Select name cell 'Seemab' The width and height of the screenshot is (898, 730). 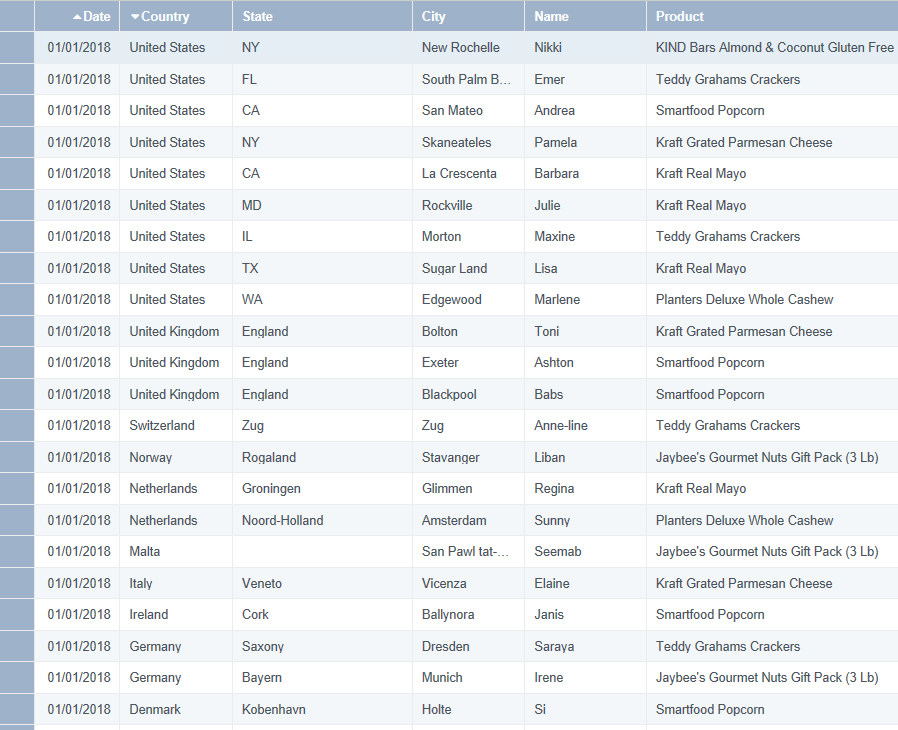click(585, 551)
